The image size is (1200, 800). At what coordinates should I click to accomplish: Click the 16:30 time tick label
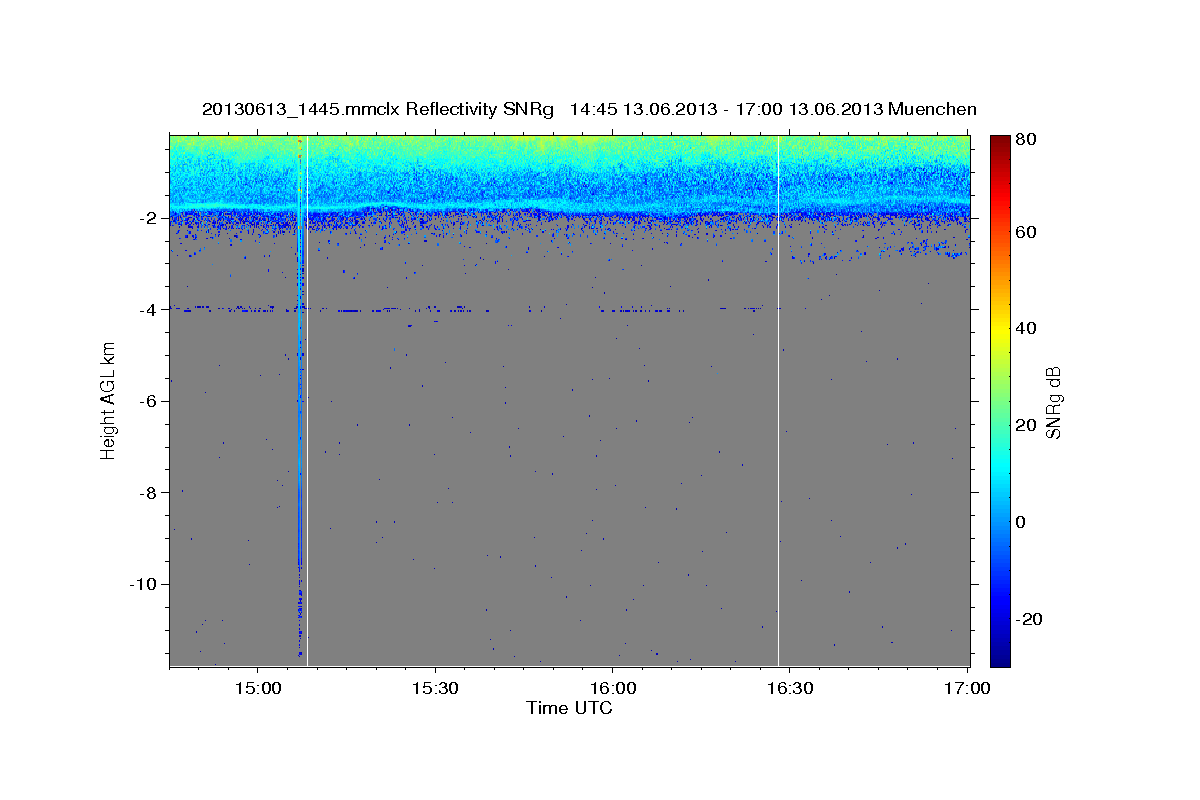point(789,688)
